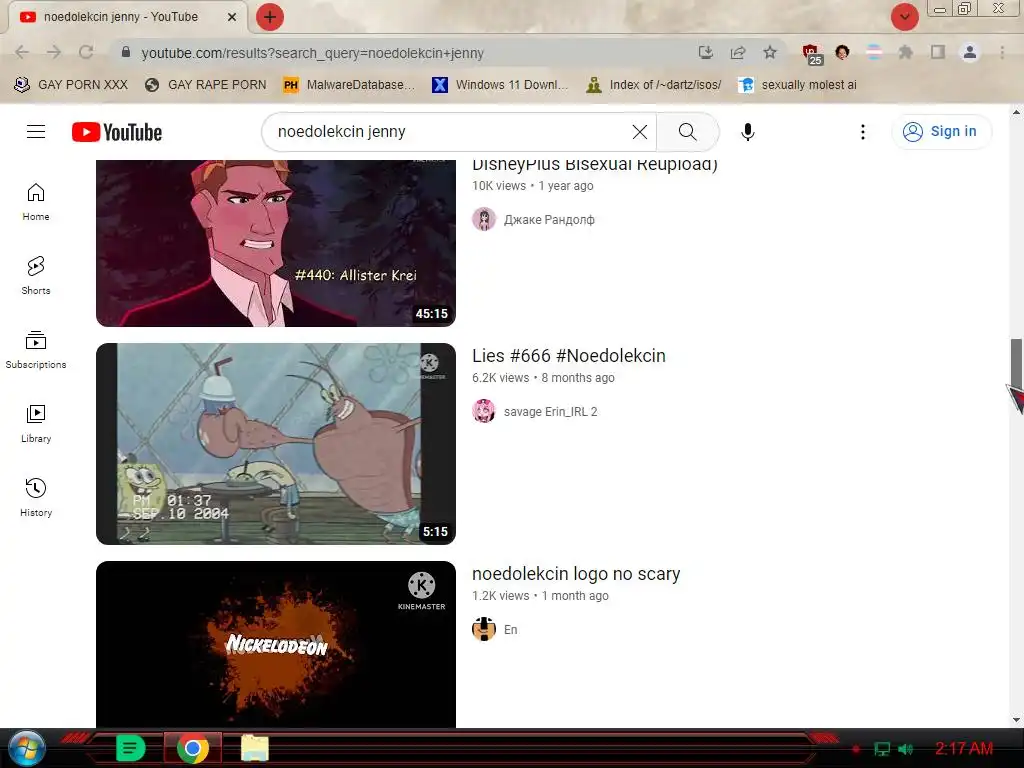Open Library in the sidebar
The height and width of the screenshot is (768, 1024).
tap(36, 424)
